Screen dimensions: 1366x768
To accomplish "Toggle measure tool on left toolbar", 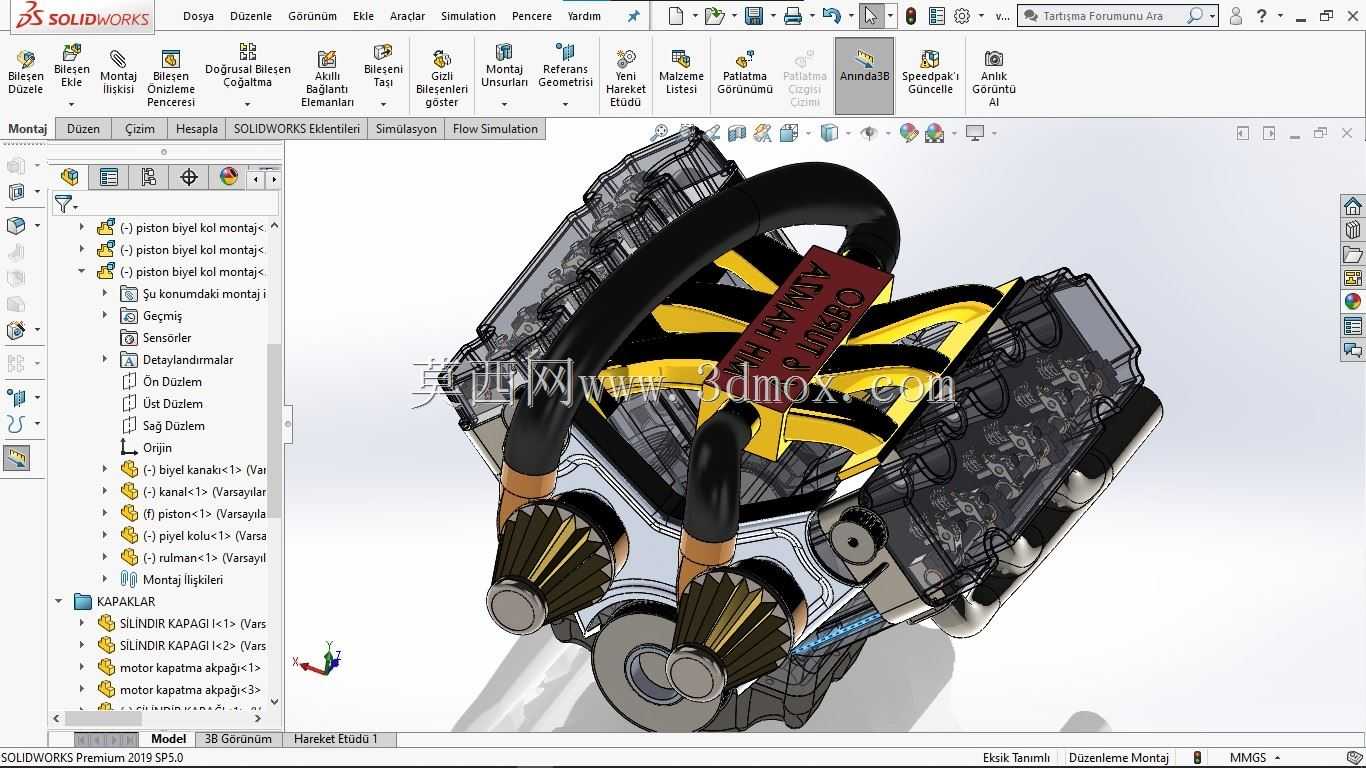I will tap(17, 458).
